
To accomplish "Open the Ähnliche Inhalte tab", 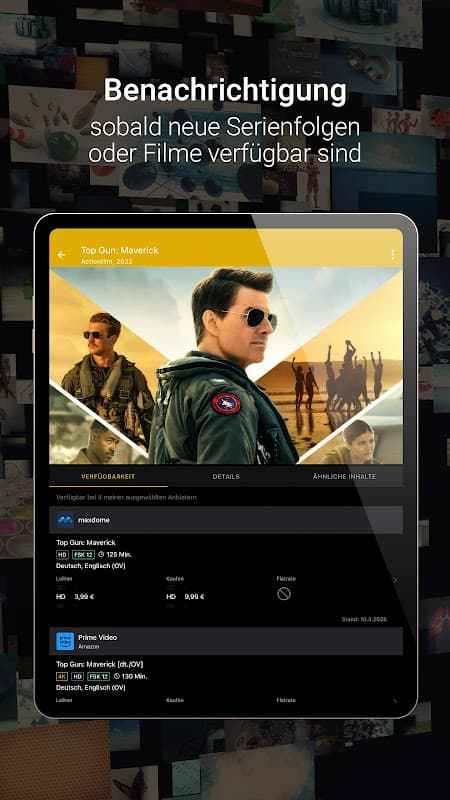I will 344,477.
